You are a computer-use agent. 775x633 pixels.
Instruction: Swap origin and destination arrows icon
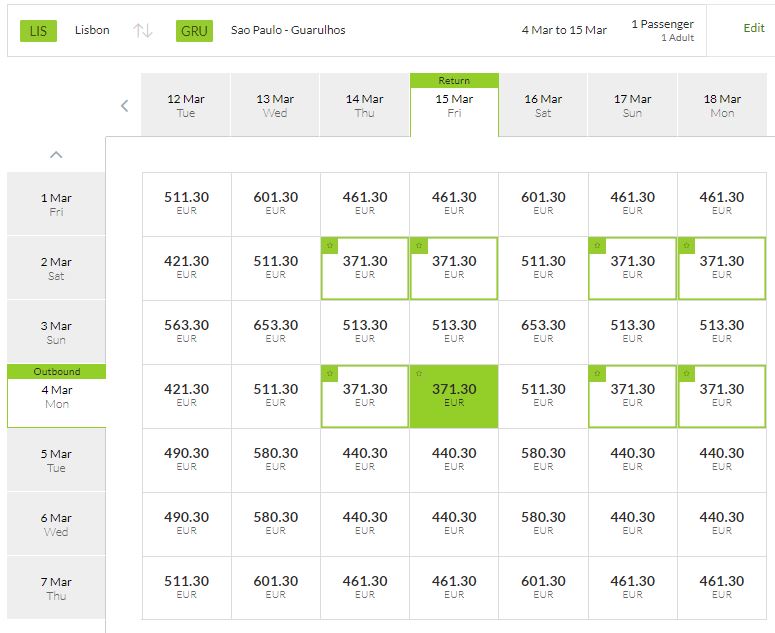click(143, 31)
